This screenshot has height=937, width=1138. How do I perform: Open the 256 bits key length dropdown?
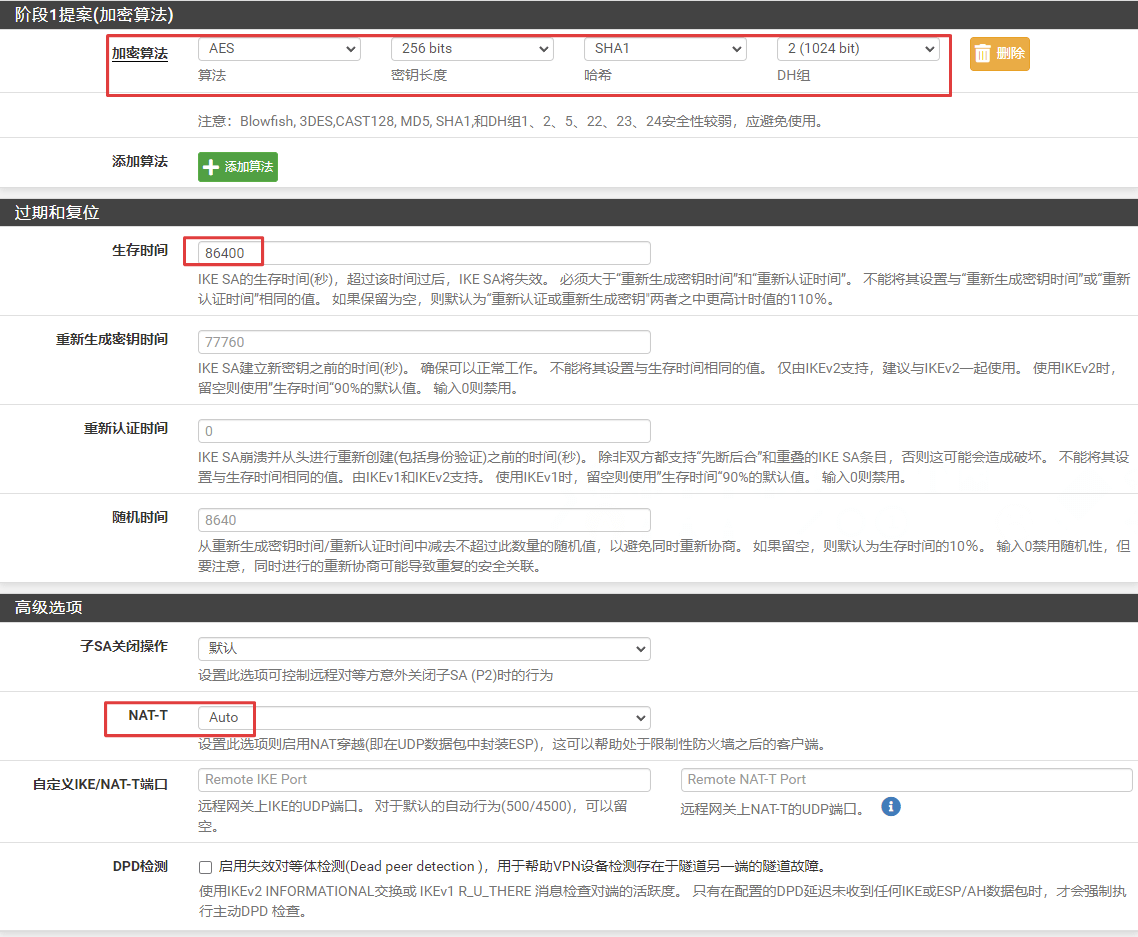(x=472, y=48)
